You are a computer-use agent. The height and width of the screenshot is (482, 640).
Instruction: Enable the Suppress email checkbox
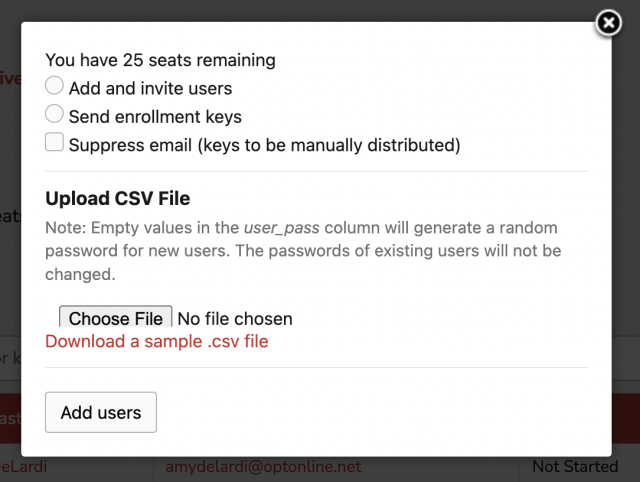[54, 142]
